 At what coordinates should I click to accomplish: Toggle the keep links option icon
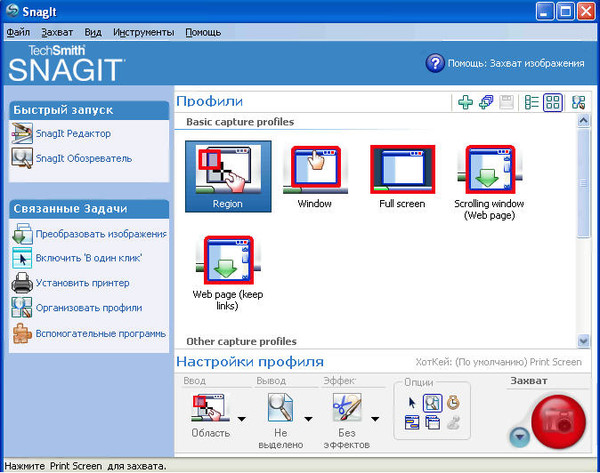[x=412, y=423]
